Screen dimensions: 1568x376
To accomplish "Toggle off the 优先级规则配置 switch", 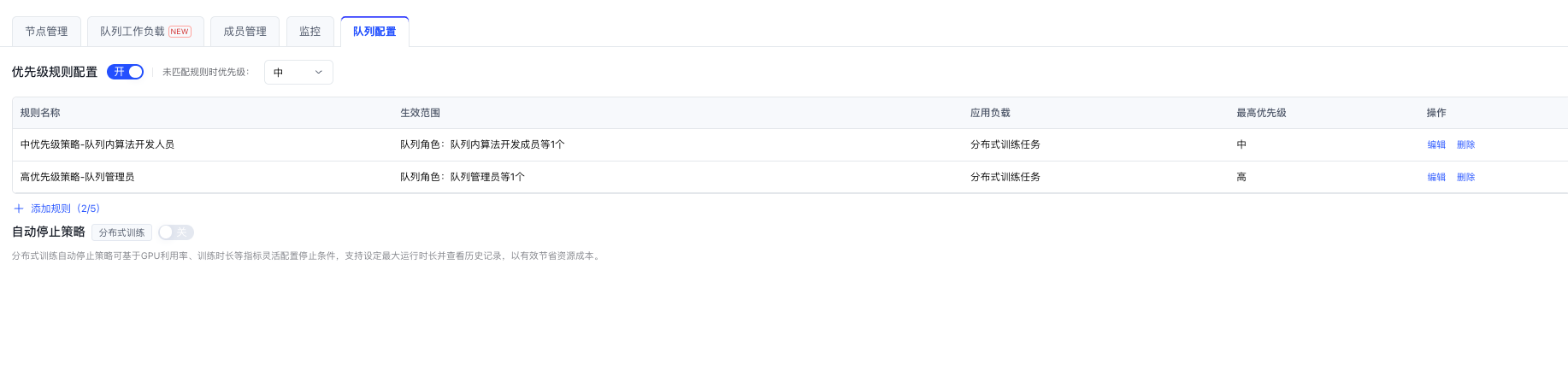I will click(x=125, y=72).
